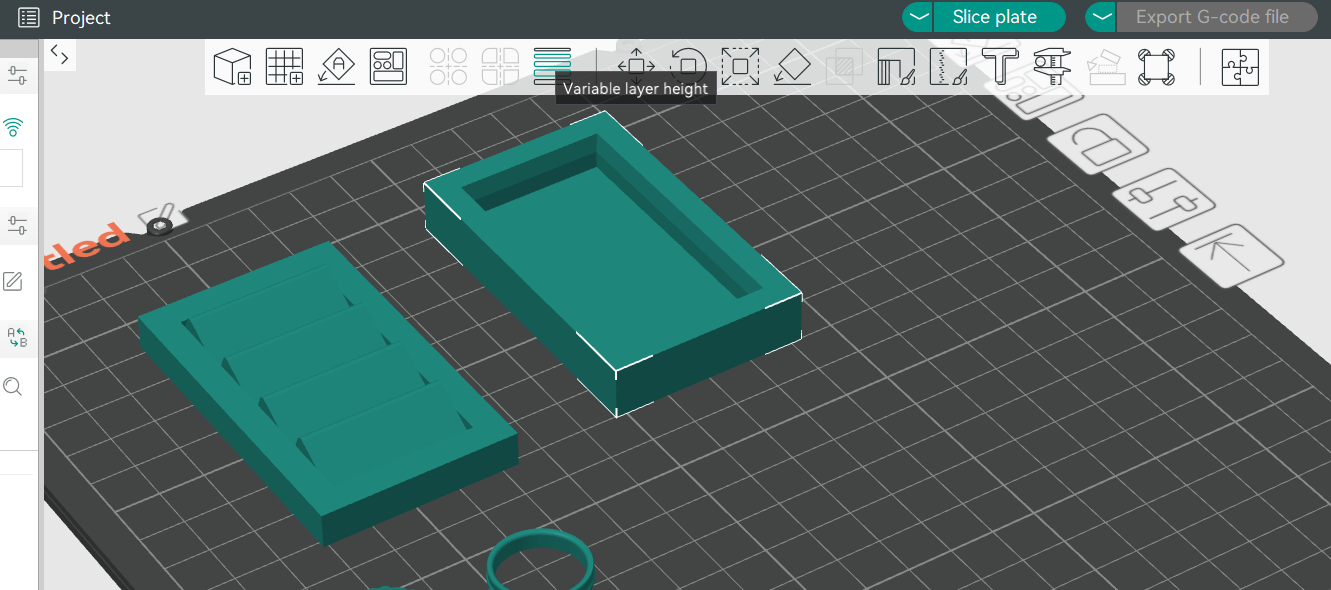Collapse the sidebar with arrows toggle
Viewport: 1331px width, 590px height.
point(60,55)
